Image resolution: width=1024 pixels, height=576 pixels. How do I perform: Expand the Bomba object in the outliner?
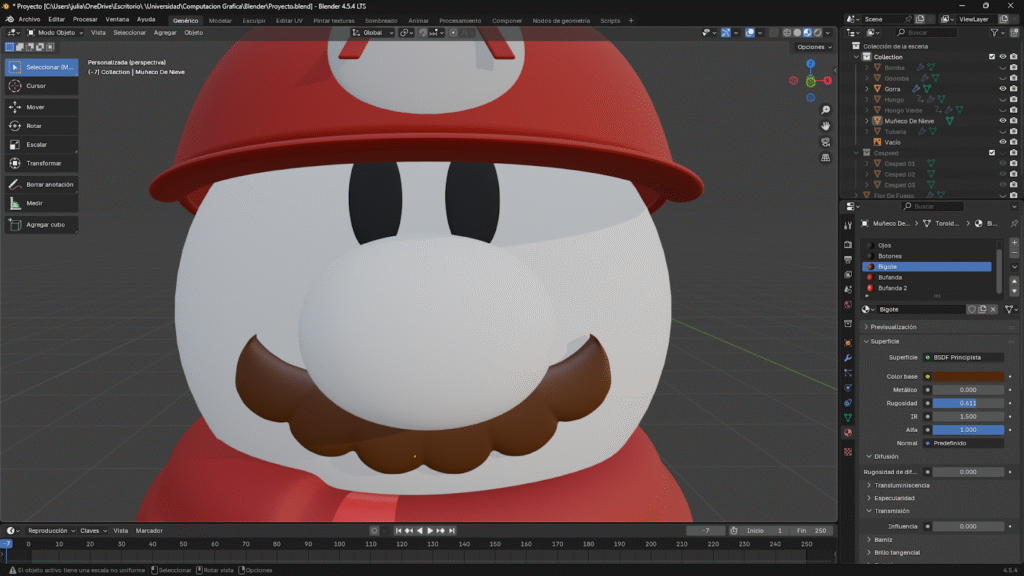click(867, 68)
